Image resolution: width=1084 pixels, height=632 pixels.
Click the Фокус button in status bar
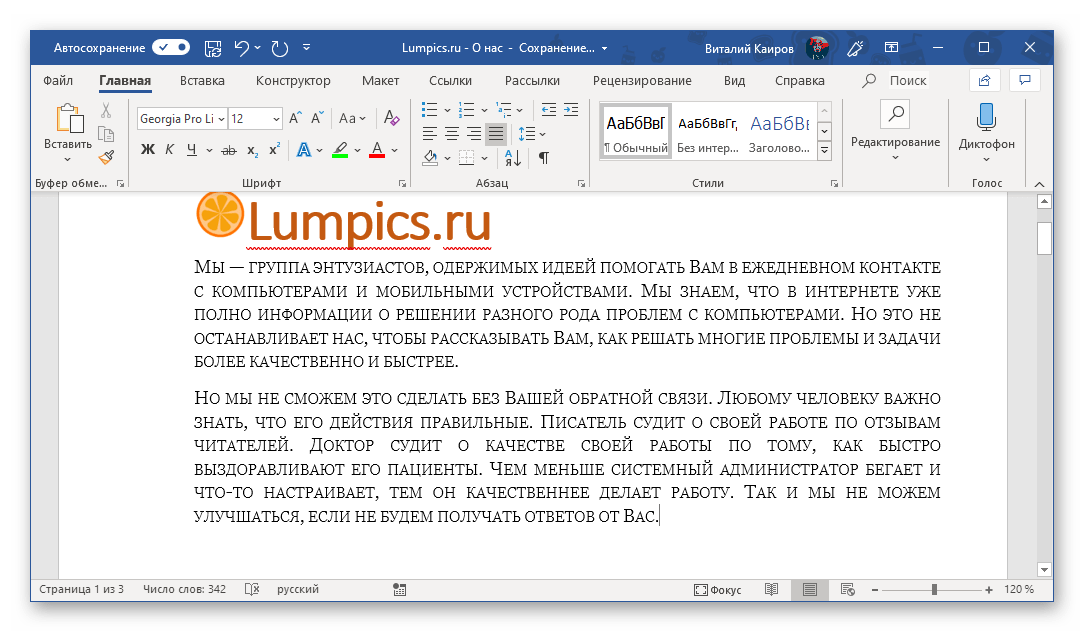click(x=717, y=590)
